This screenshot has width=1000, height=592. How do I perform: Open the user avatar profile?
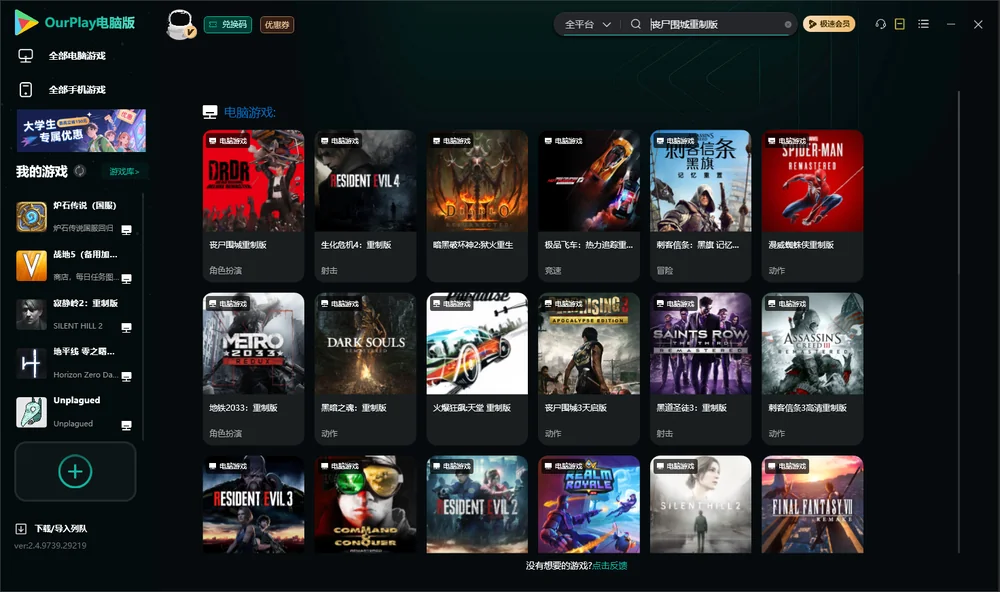coord(180,24)
